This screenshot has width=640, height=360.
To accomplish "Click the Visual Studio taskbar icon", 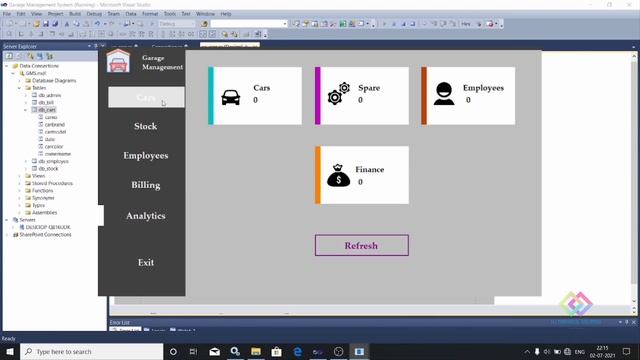I will 318,351.
